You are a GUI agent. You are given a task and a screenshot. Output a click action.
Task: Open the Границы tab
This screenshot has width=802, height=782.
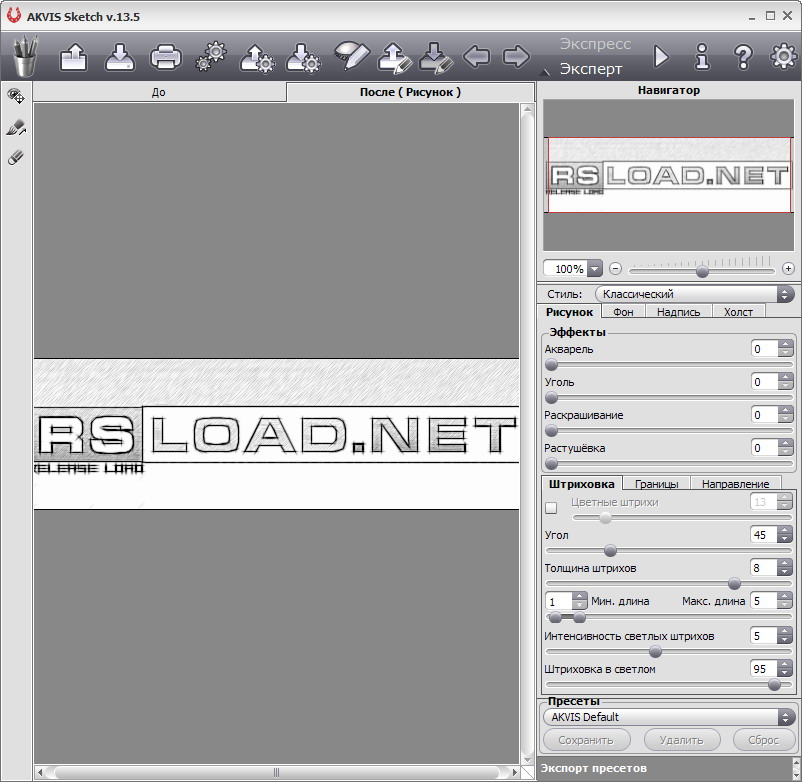[x=656, y=484]
